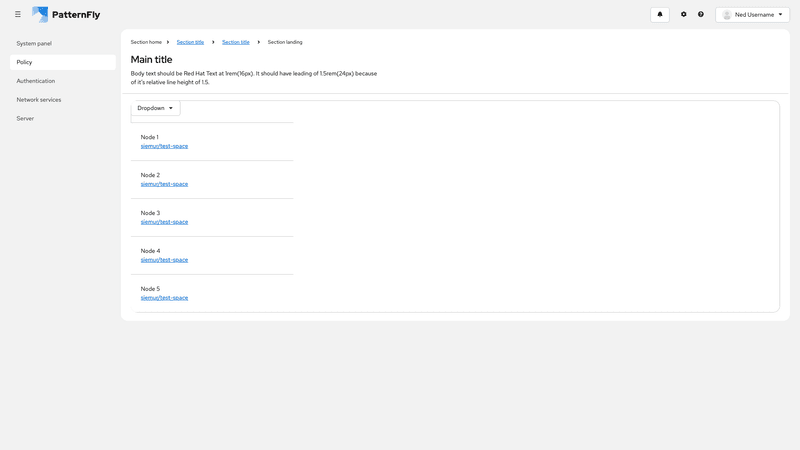Click the hamburger menu icon

click(18, 15)
